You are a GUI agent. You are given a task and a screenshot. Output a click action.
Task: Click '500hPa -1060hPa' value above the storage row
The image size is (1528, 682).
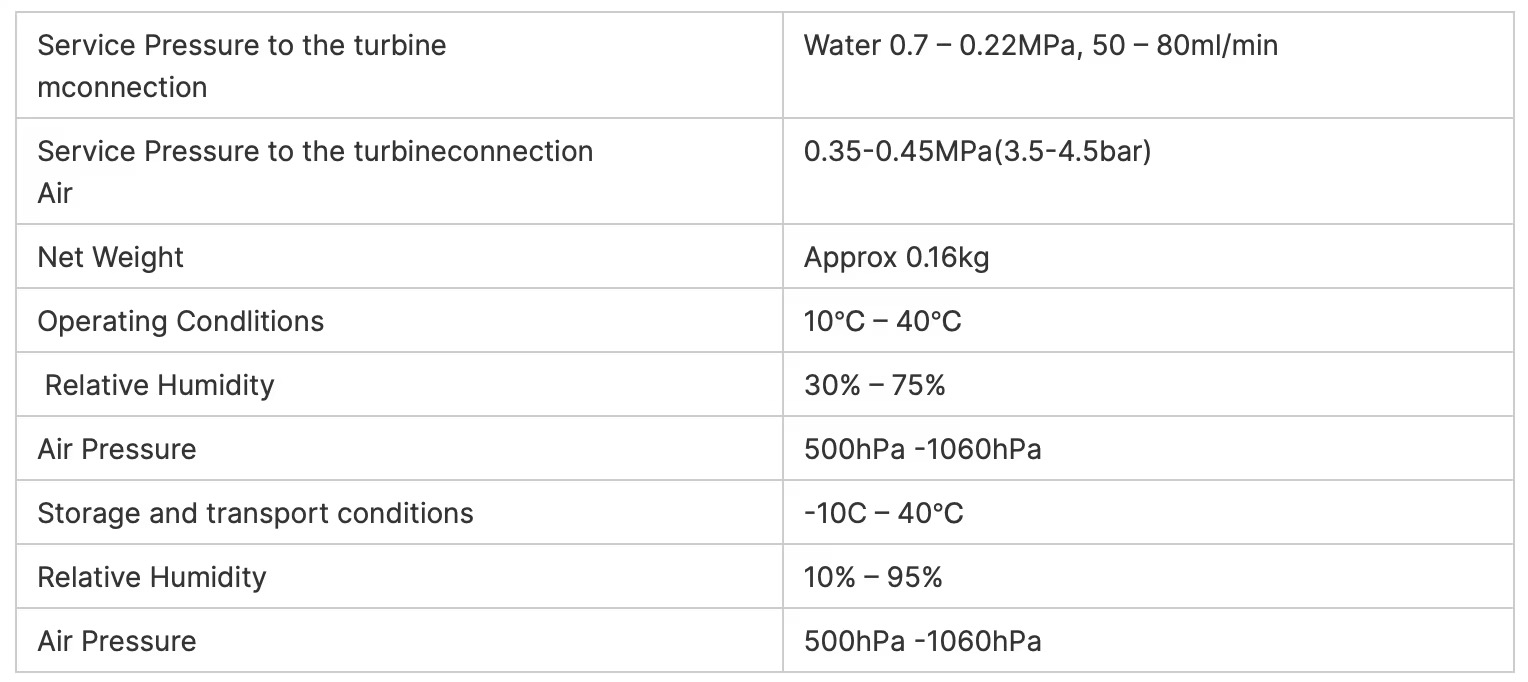(922, 450)
